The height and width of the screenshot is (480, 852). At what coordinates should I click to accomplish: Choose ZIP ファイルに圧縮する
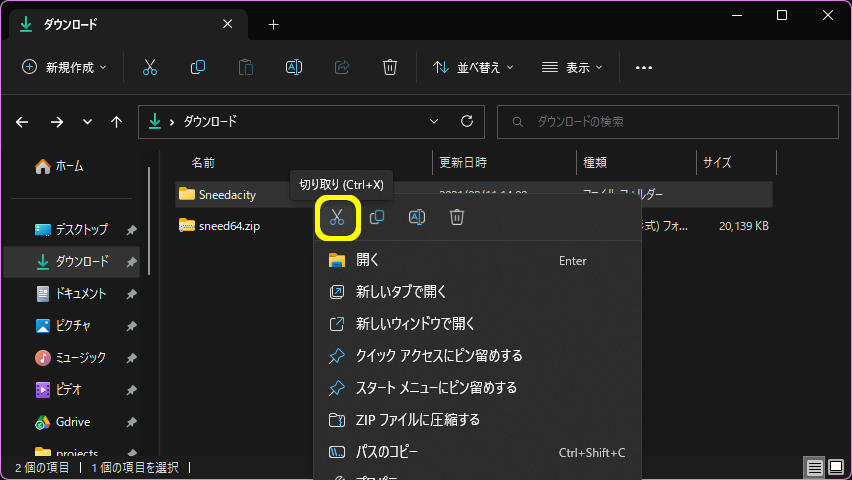click(477, 420)
